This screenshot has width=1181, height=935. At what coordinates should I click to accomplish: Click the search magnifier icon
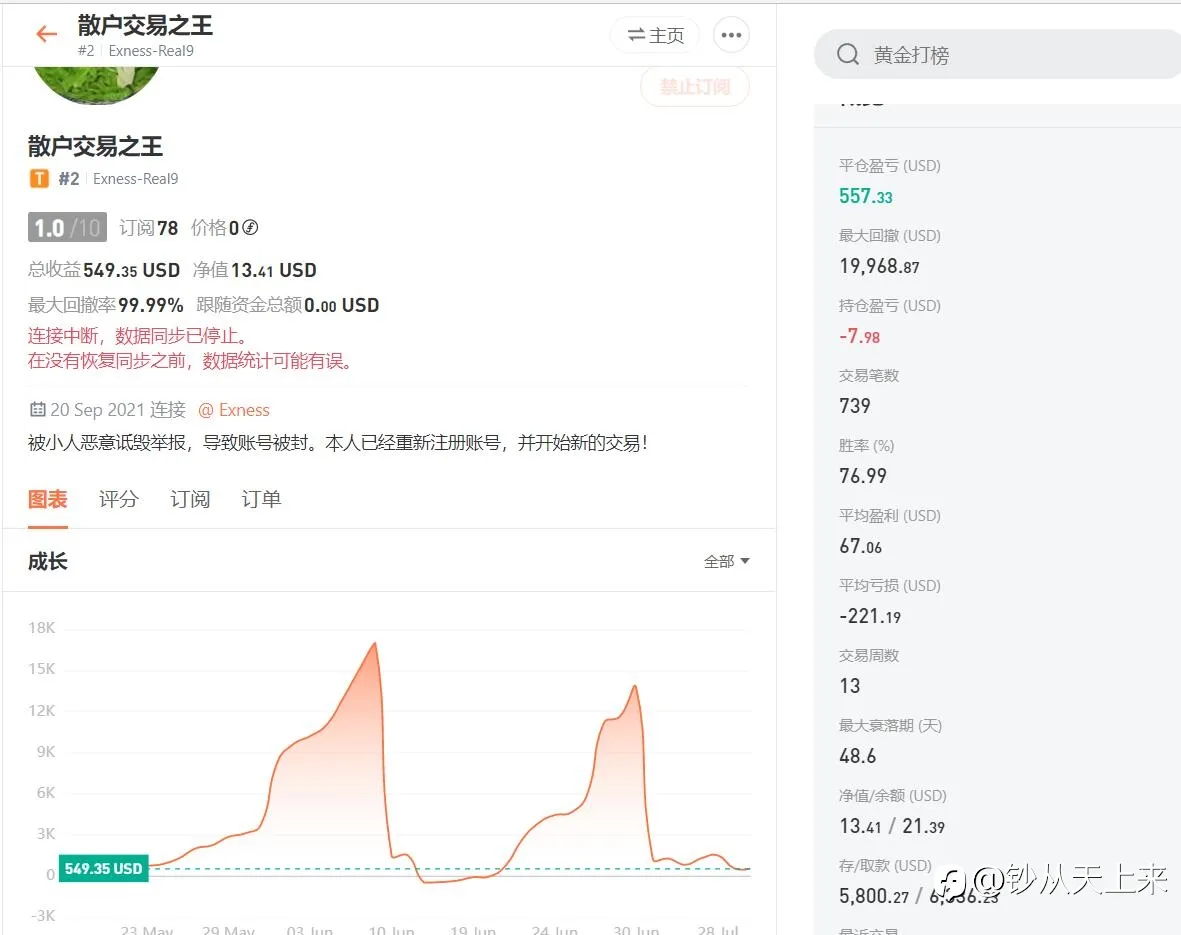[848, 54]
